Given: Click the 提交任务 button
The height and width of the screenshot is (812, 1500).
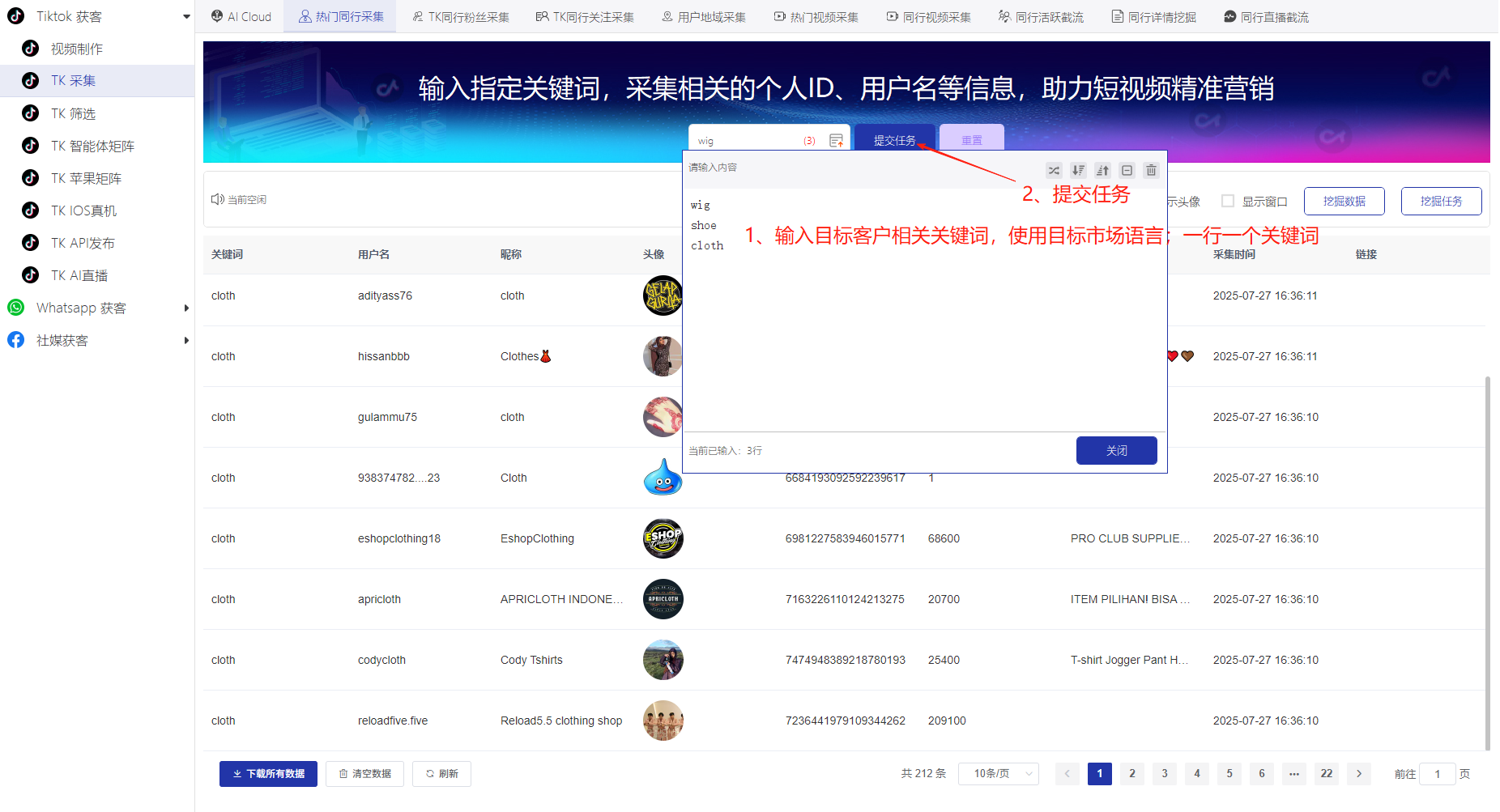Looking at the screenshot, I should point(895,139).
